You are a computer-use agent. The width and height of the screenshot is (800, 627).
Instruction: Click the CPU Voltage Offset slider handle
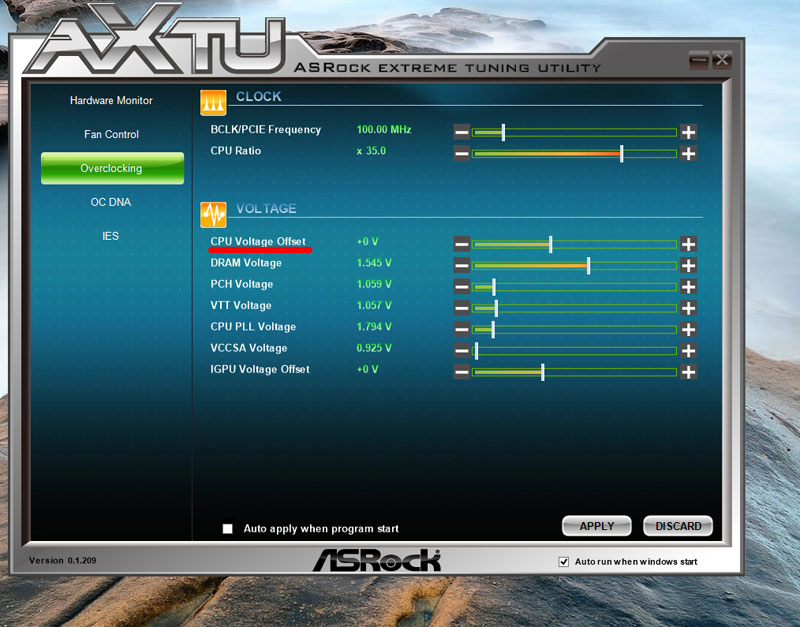(551, 244)
